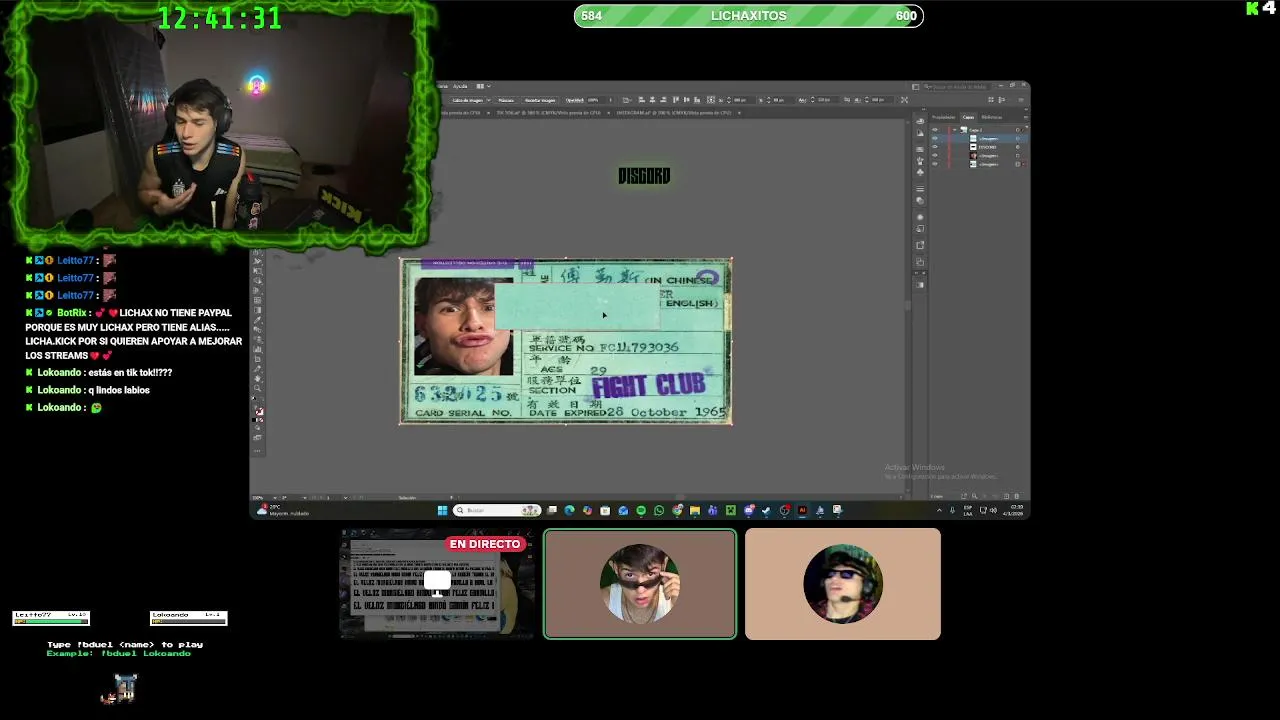This screenshot has width=1280, height=720.
Task: Switch to the TIK TOK.ai document tab
Action: pyautogui.click(x=548, y=113)
